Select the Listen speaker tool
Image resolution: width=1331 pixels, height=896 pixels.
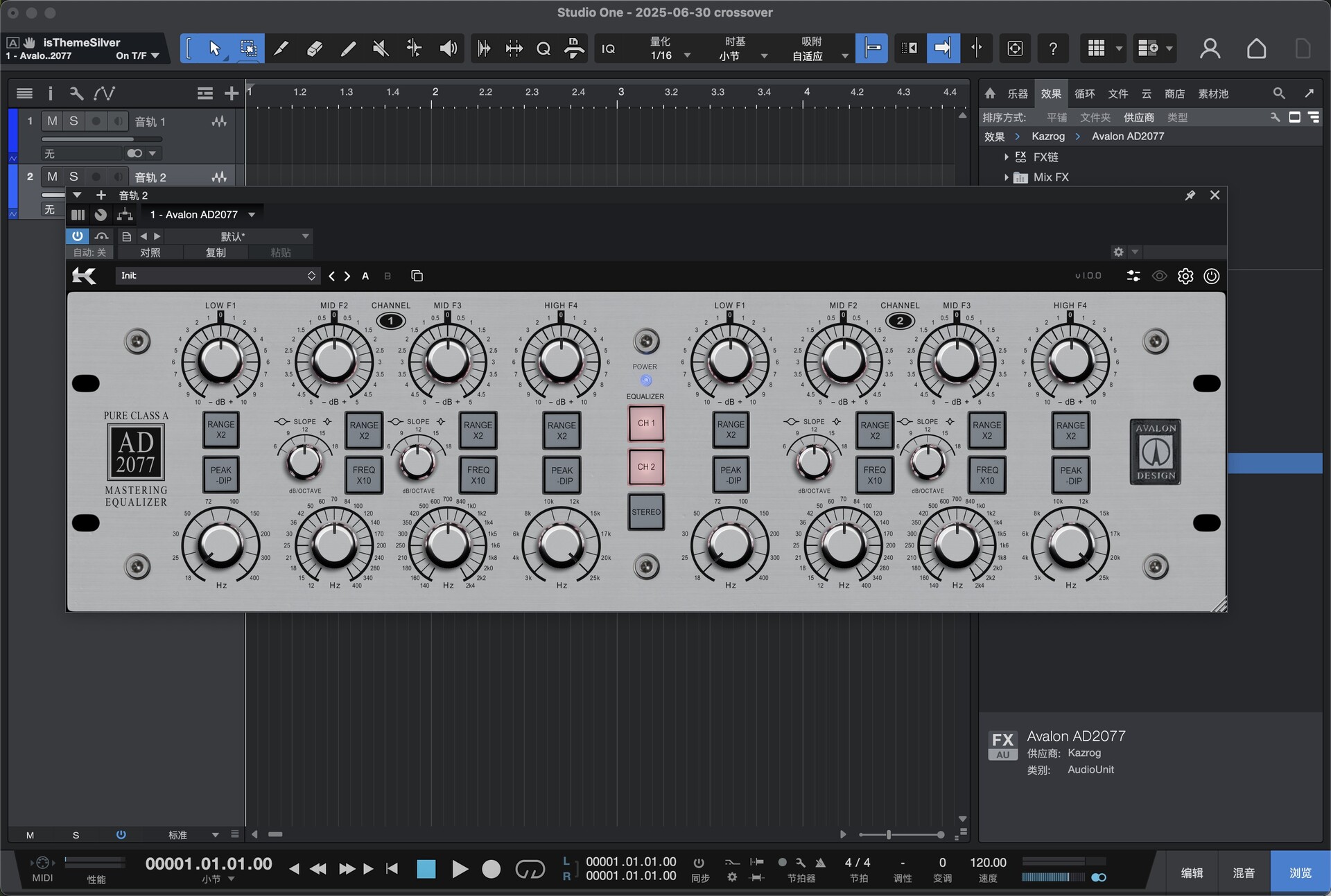click(x=448, y=48)
